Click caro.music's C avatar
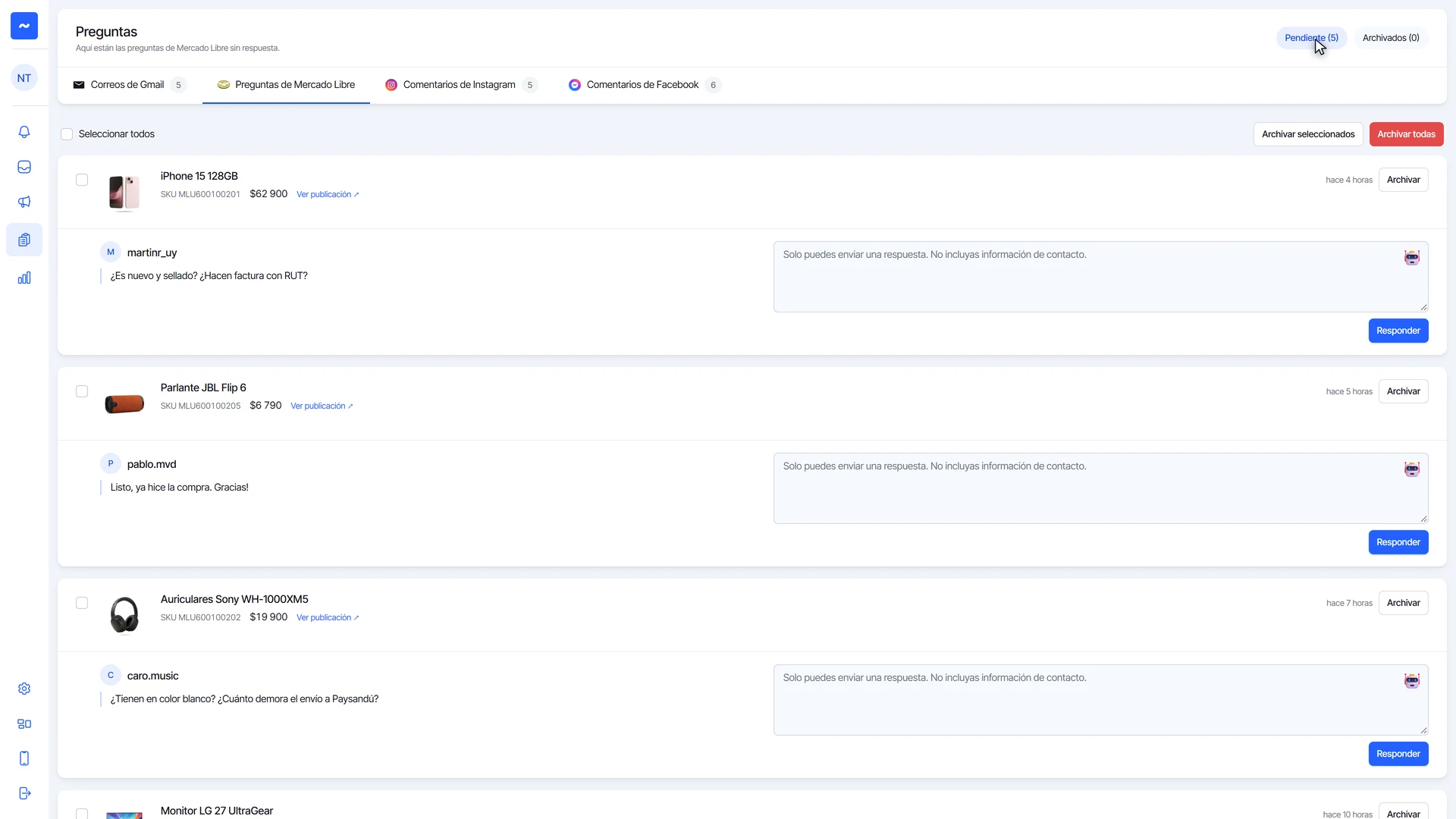This screenshot has height=819, width=1456. click(111, 676)
